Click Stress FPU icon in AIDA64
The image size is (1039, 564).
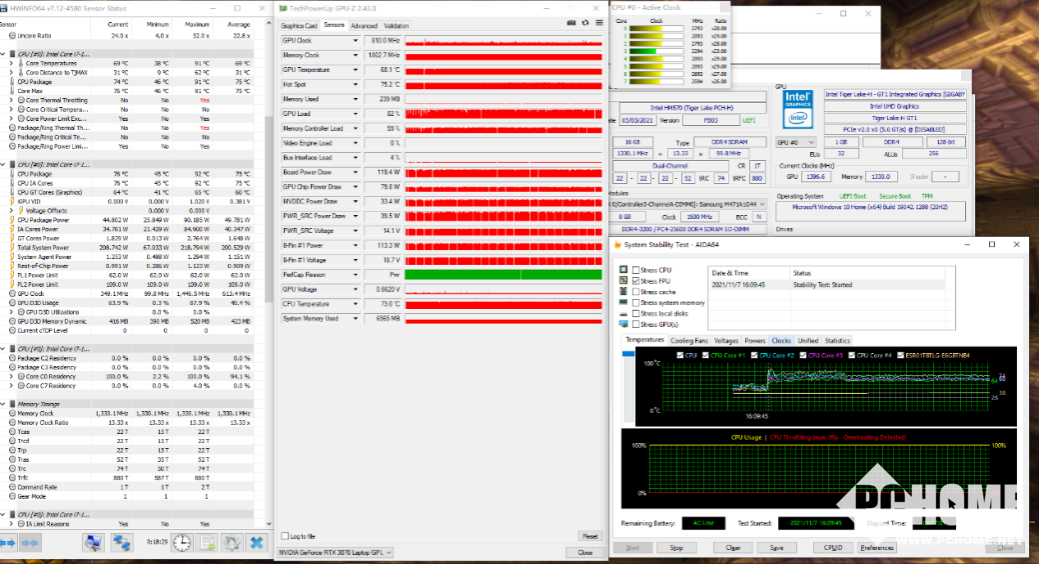pyautogui.click(x=624, y=281)
